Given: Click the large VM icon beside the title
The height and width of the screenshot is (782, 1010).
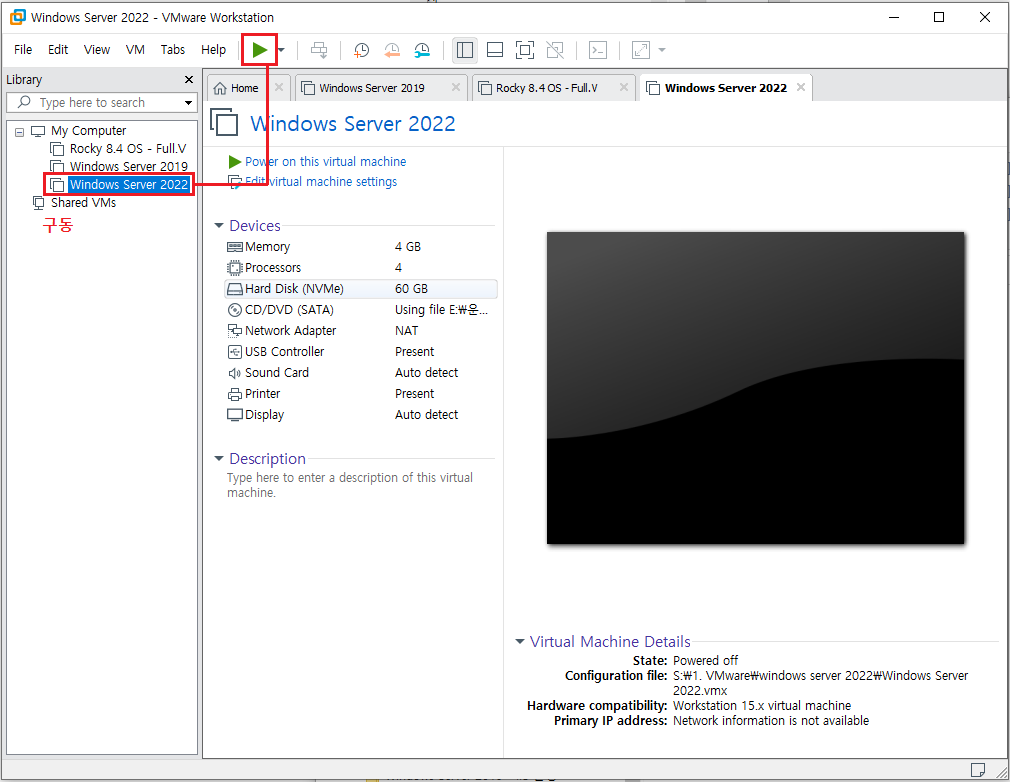Looking at the screenshot, I should click(224, 122).
